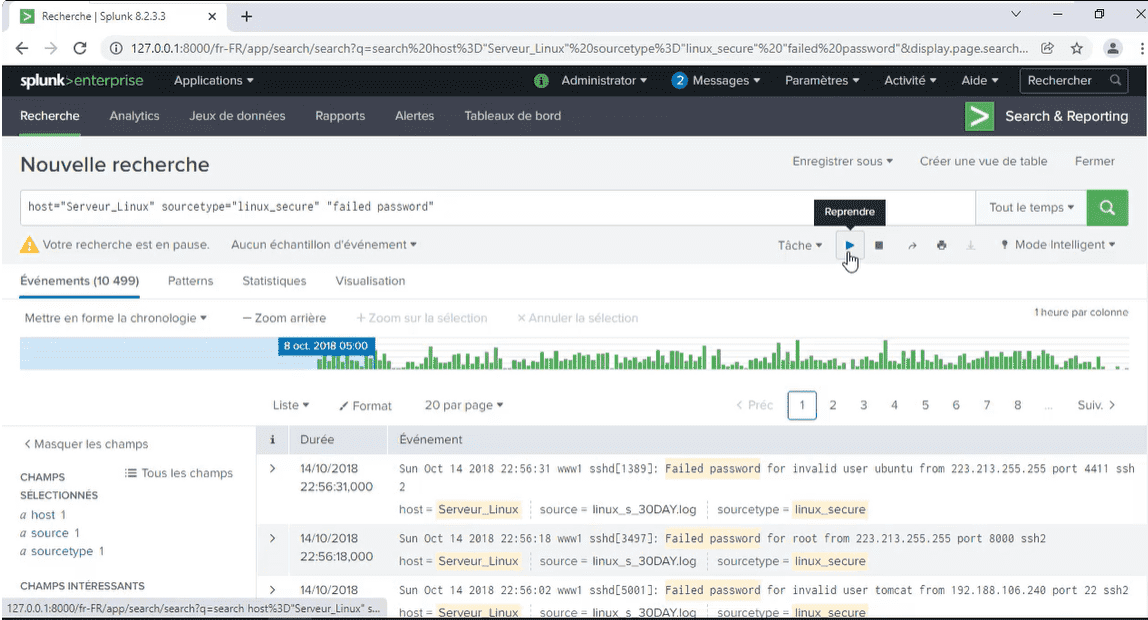Click Masquer les champs

click(x=86, y=444)
